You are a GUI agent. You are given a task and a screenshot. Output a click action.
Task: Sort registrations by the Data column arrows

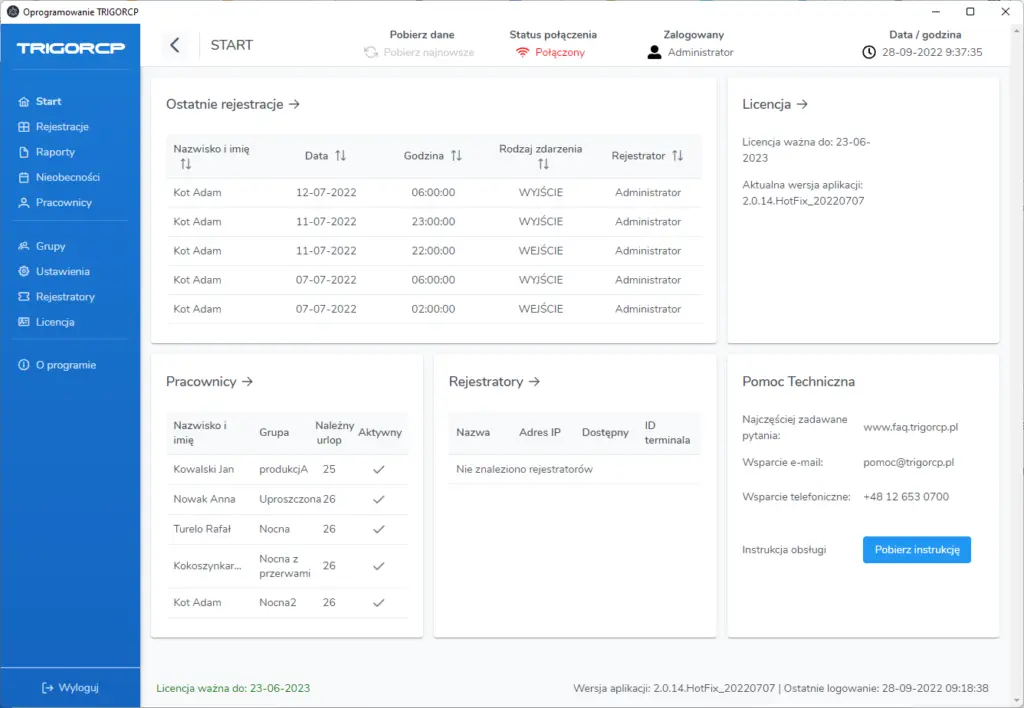(340, 156)
